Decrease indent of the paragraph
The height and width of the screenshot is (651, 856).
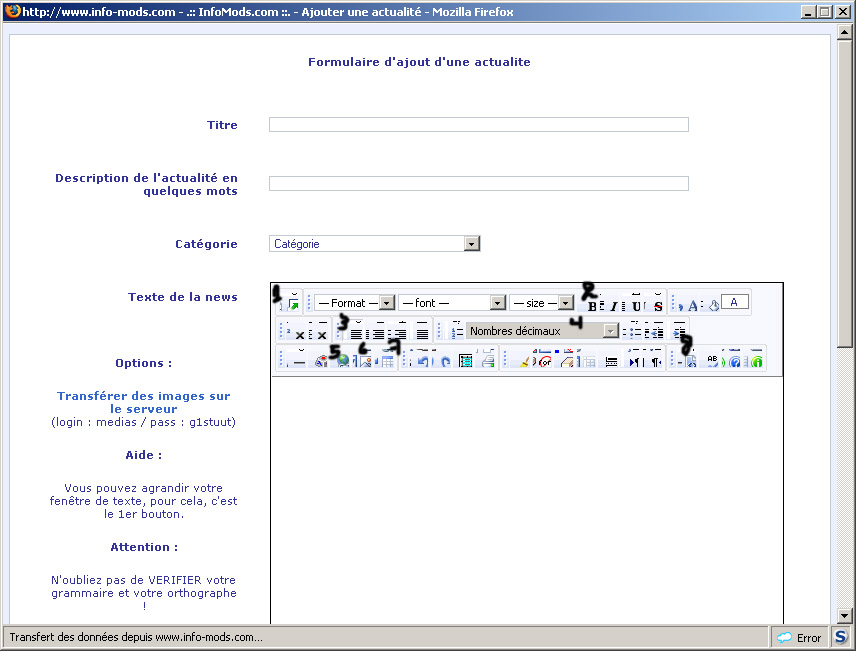coord(657,332)
